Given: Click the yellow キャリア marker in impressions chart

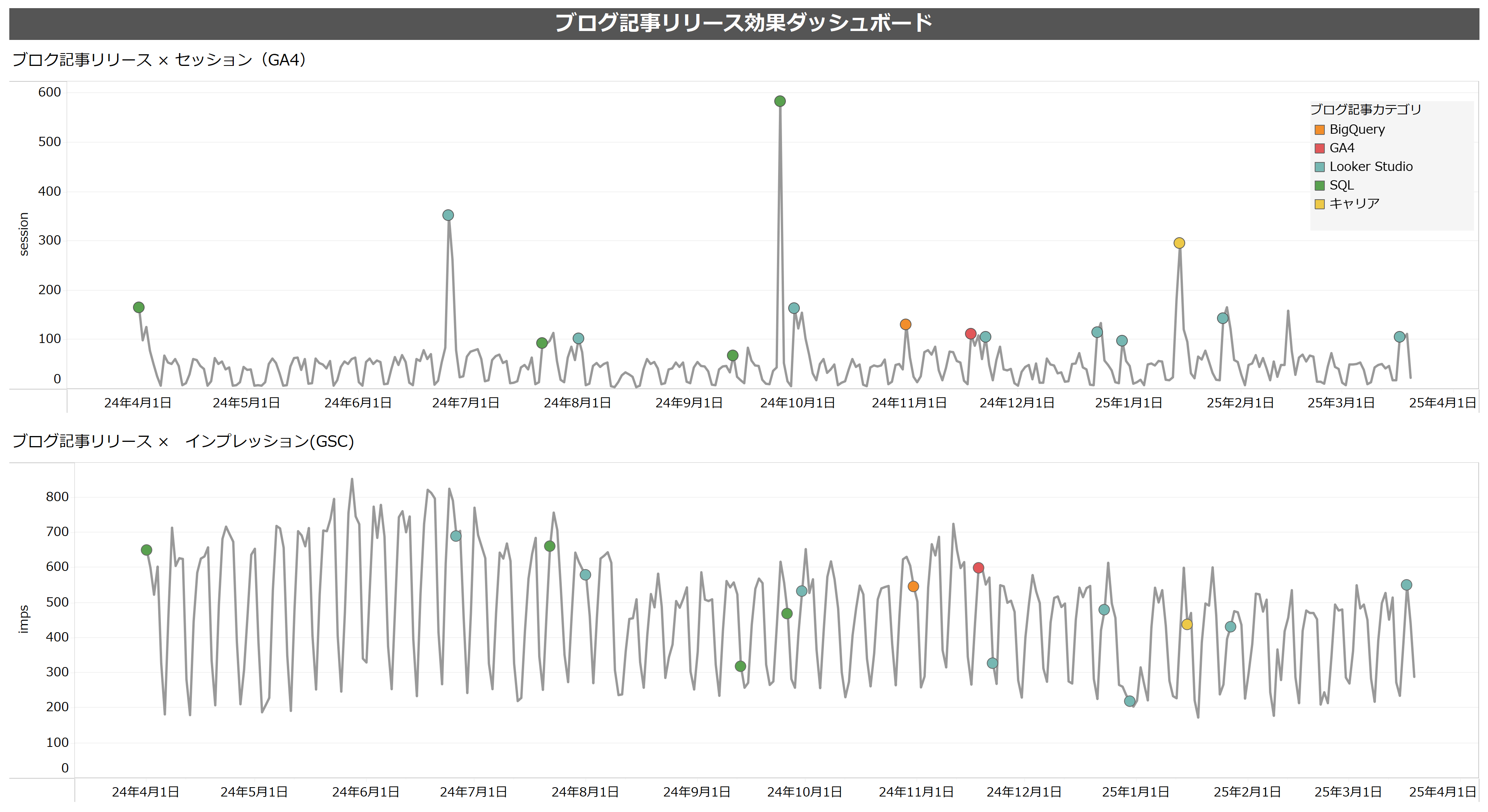Looking at the screenshot, I should point(1186,624).
